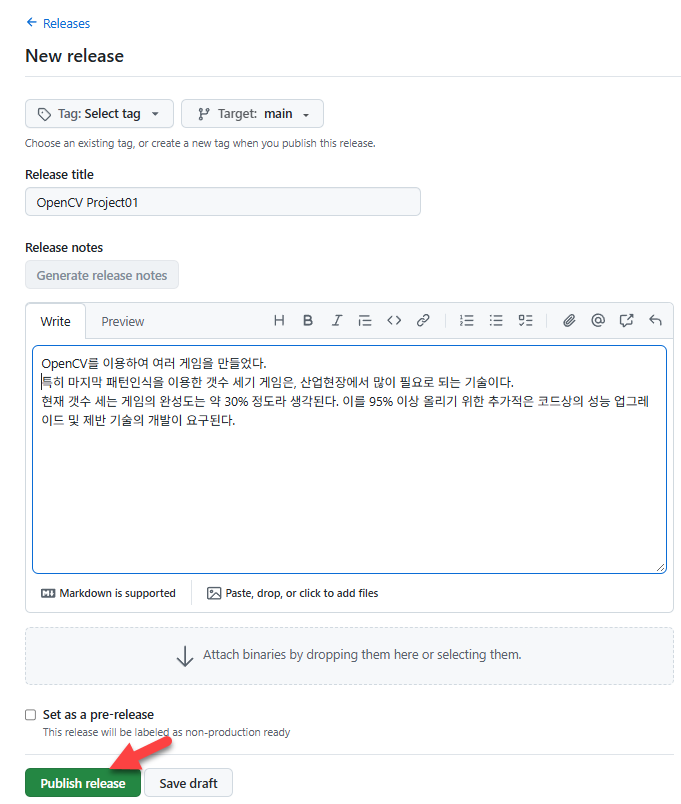
Task: Expand the Target: main dropdown
Action: click(252, 114)
